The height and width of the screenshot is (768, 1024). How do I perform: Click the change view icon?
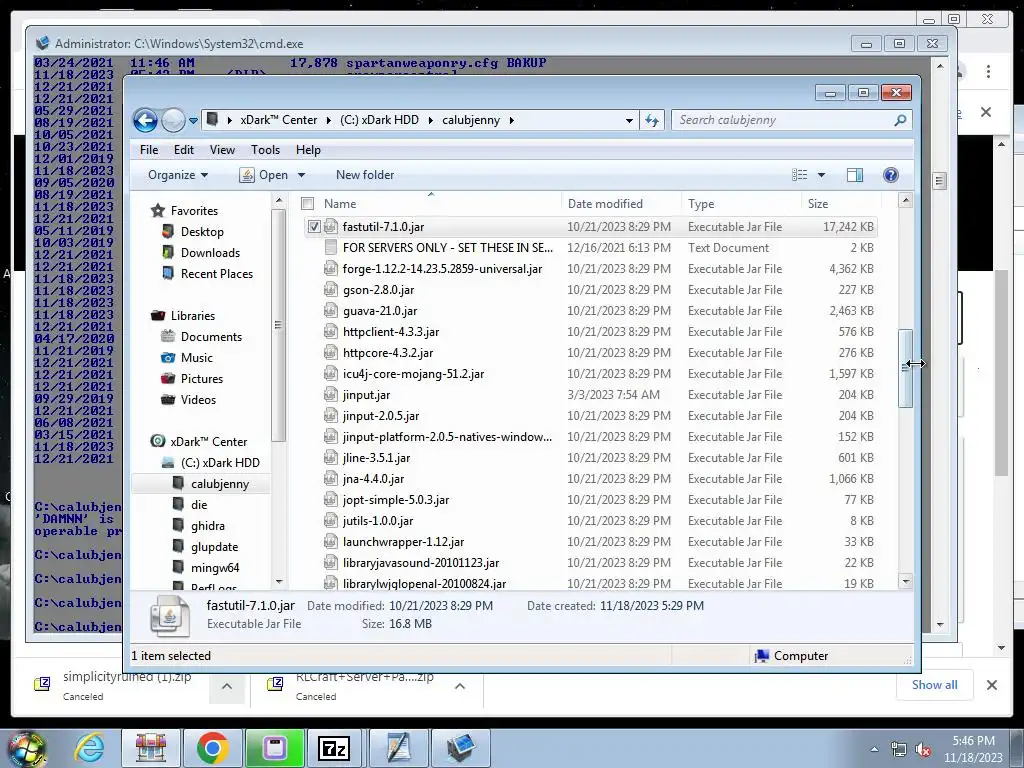tap(799, 175)
